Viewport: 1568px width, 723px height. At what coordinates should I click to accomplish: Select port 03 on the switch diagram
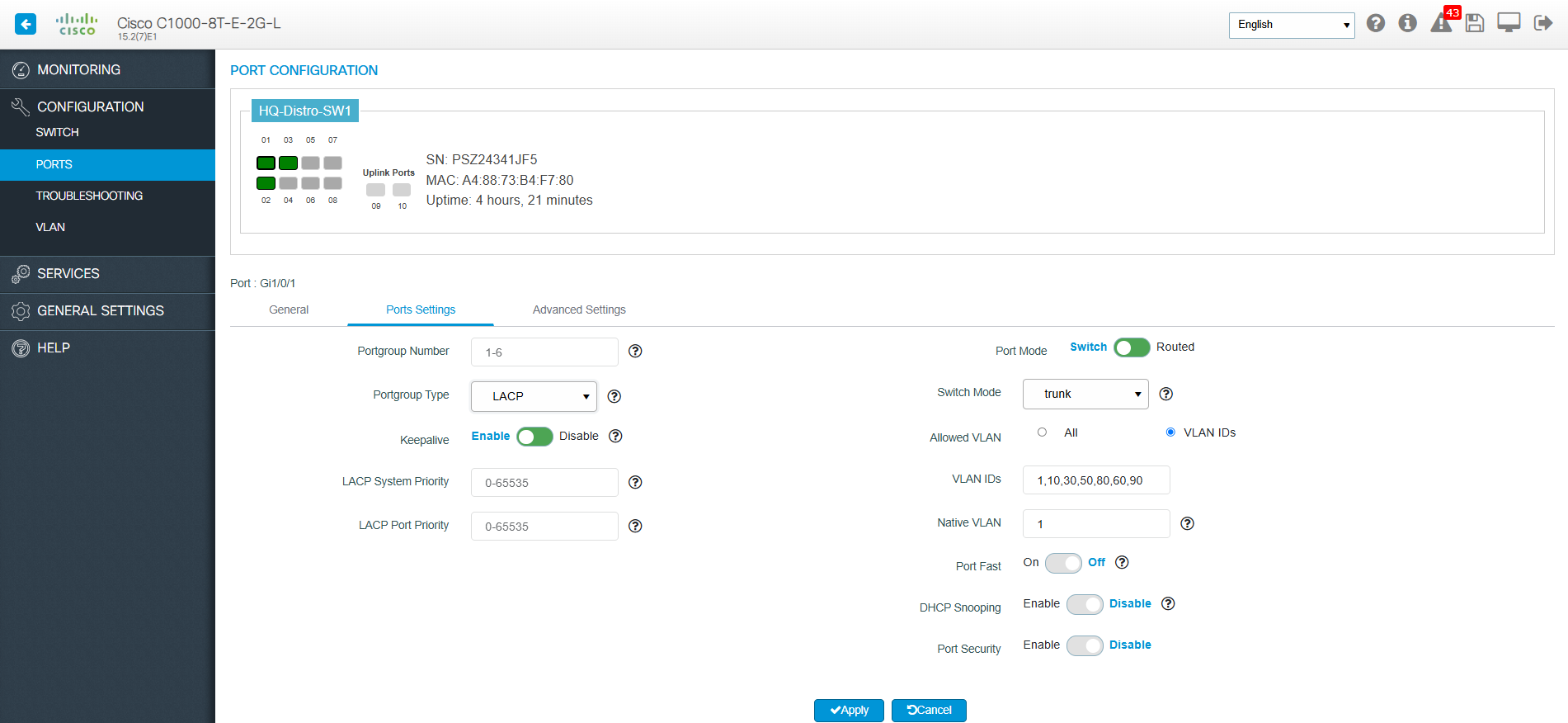pos(288,163)
